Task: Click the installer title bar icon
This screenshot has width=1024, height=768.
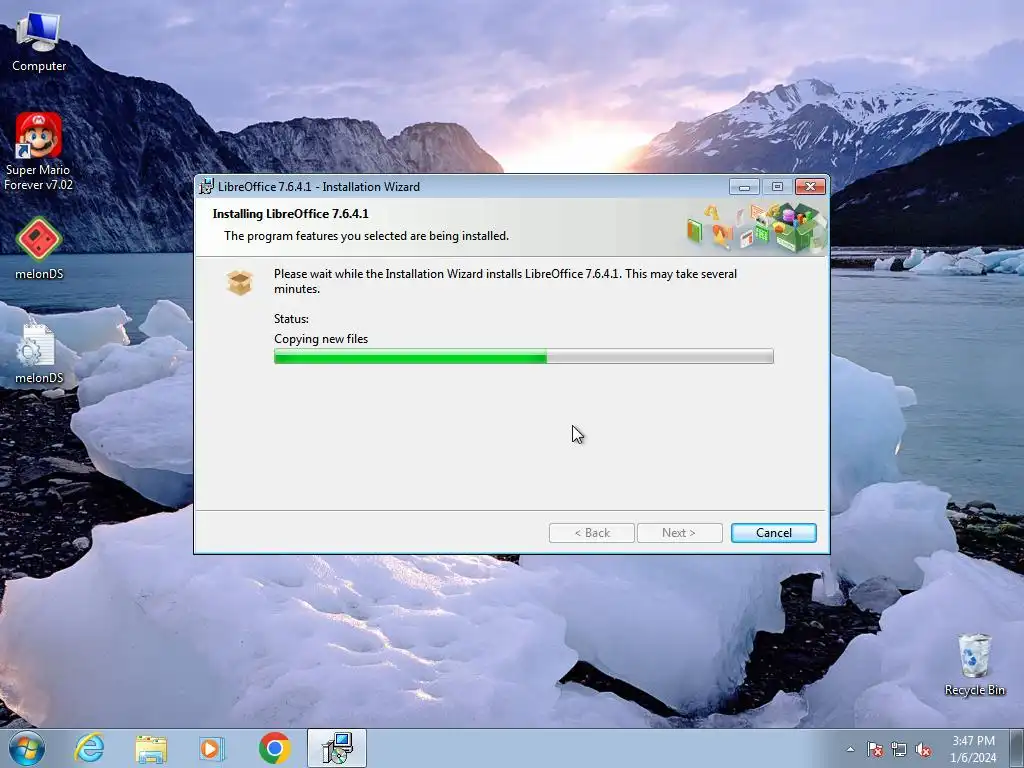Action: click(x=206, y=187)
